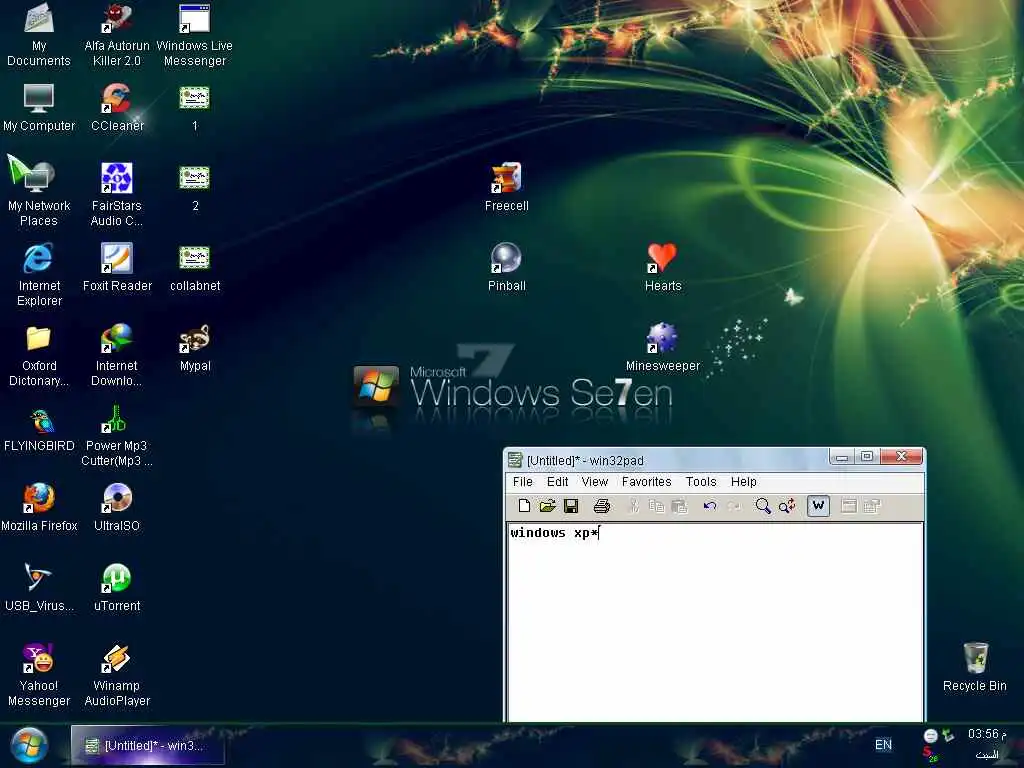1024x768 pixels.
Task: Select the My Computer desktop icon
Action: (x=39, y=108)
